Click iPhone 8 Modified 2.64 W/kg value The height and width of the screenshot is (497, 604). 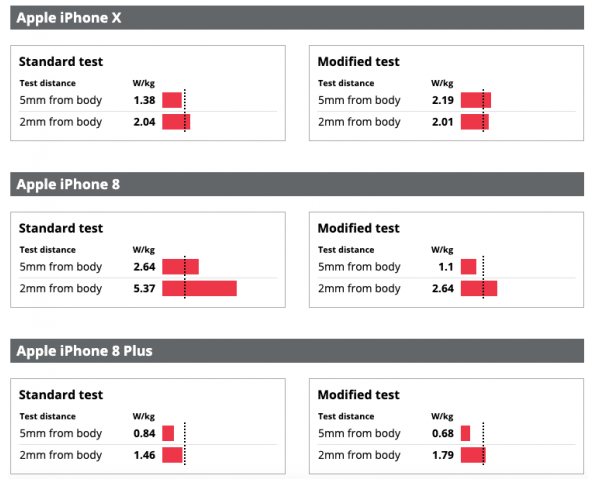[x=443, y=289]
